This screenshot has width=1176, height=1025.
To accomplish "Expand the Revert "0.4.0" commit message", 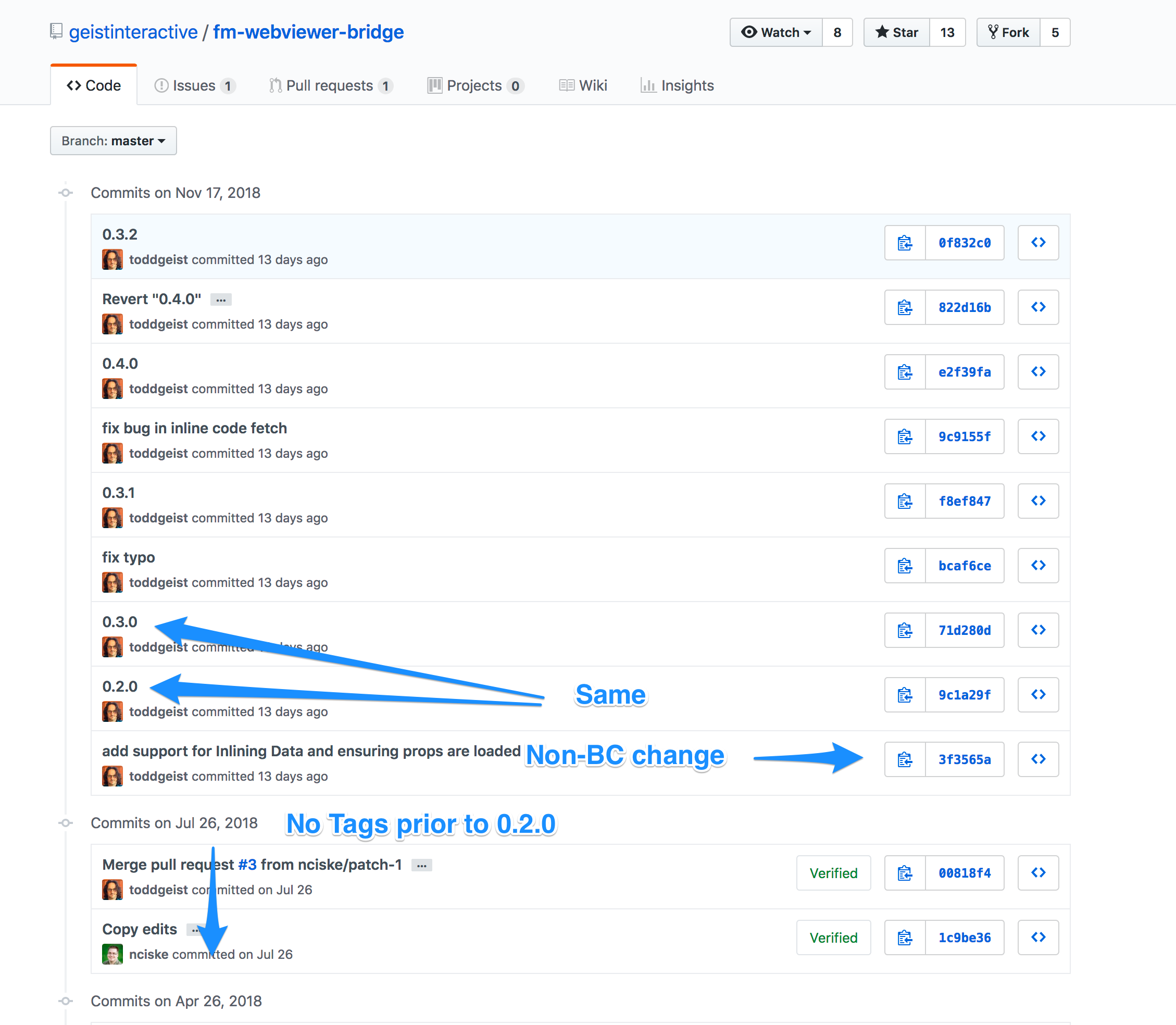I will click(x=221, y=299).
